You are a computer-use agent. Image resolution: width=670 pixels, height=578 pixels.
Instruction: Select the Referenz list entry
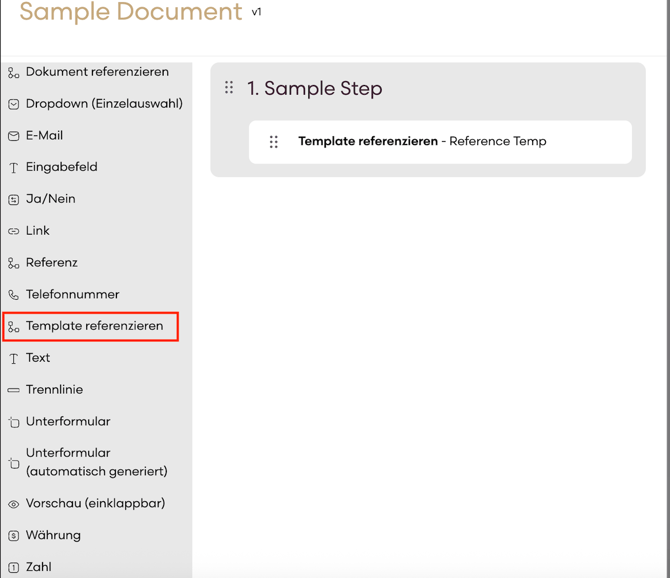coord(51,263)
